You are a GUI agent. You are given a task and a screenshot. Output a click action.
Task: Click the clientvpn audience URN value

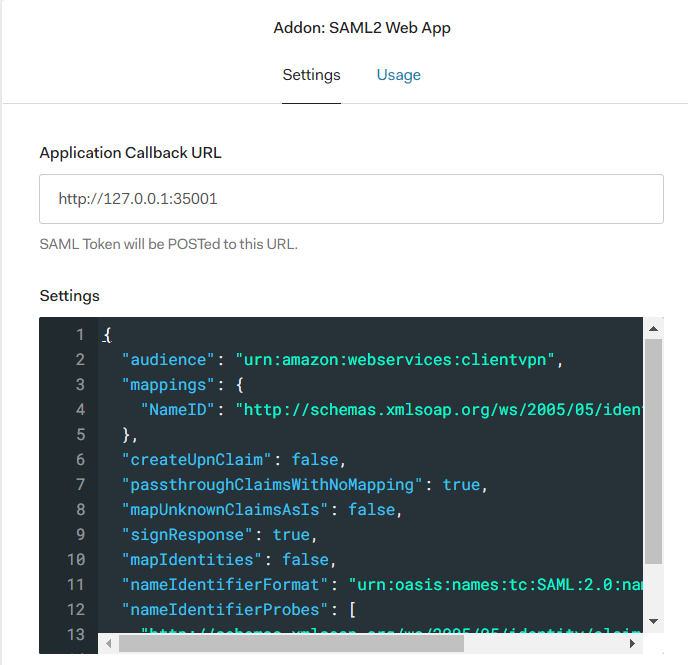[395, 360]
